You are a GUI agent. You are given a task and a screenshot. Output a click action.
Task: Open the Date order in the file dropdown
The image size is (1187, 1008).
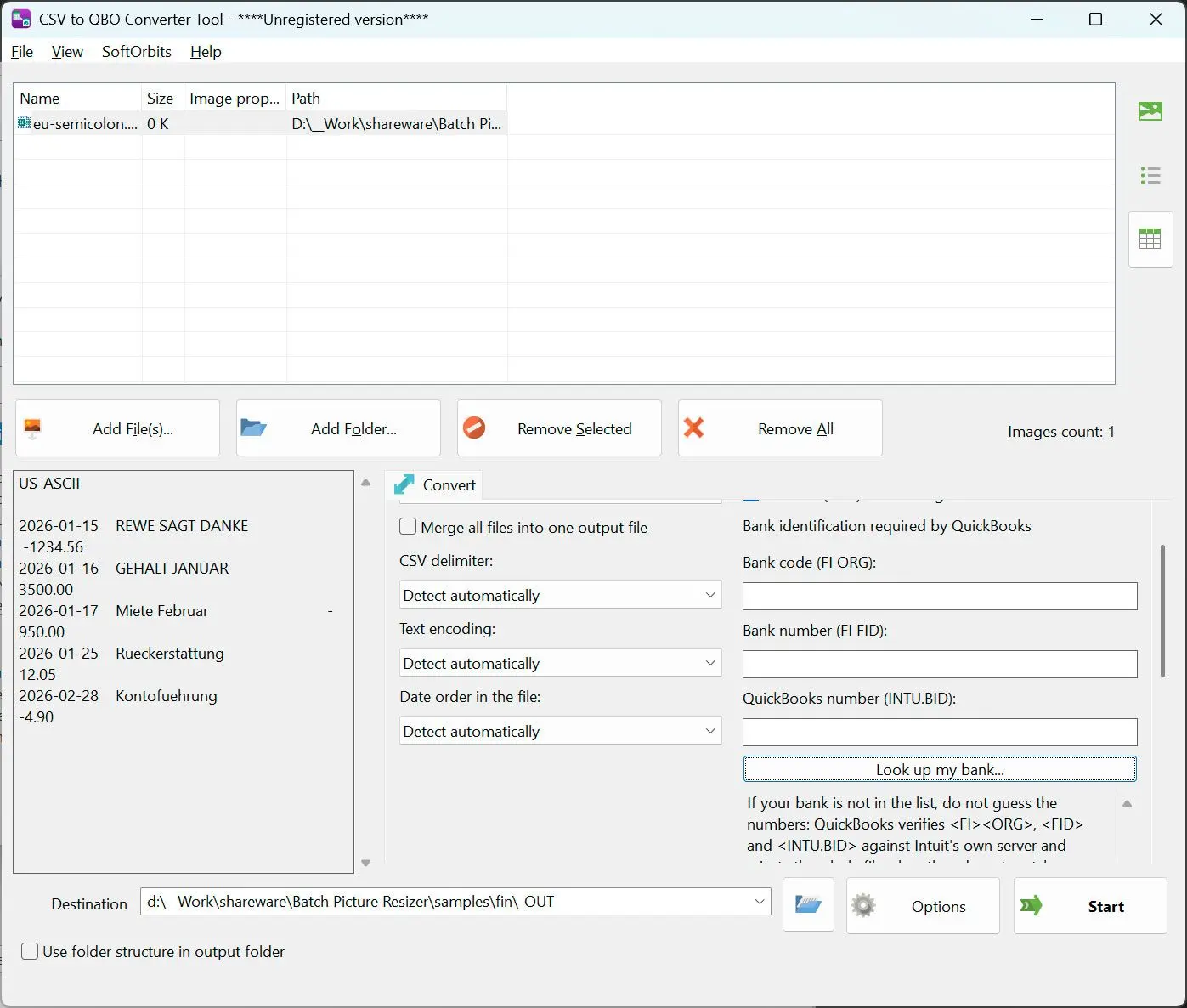coord(560,731)
